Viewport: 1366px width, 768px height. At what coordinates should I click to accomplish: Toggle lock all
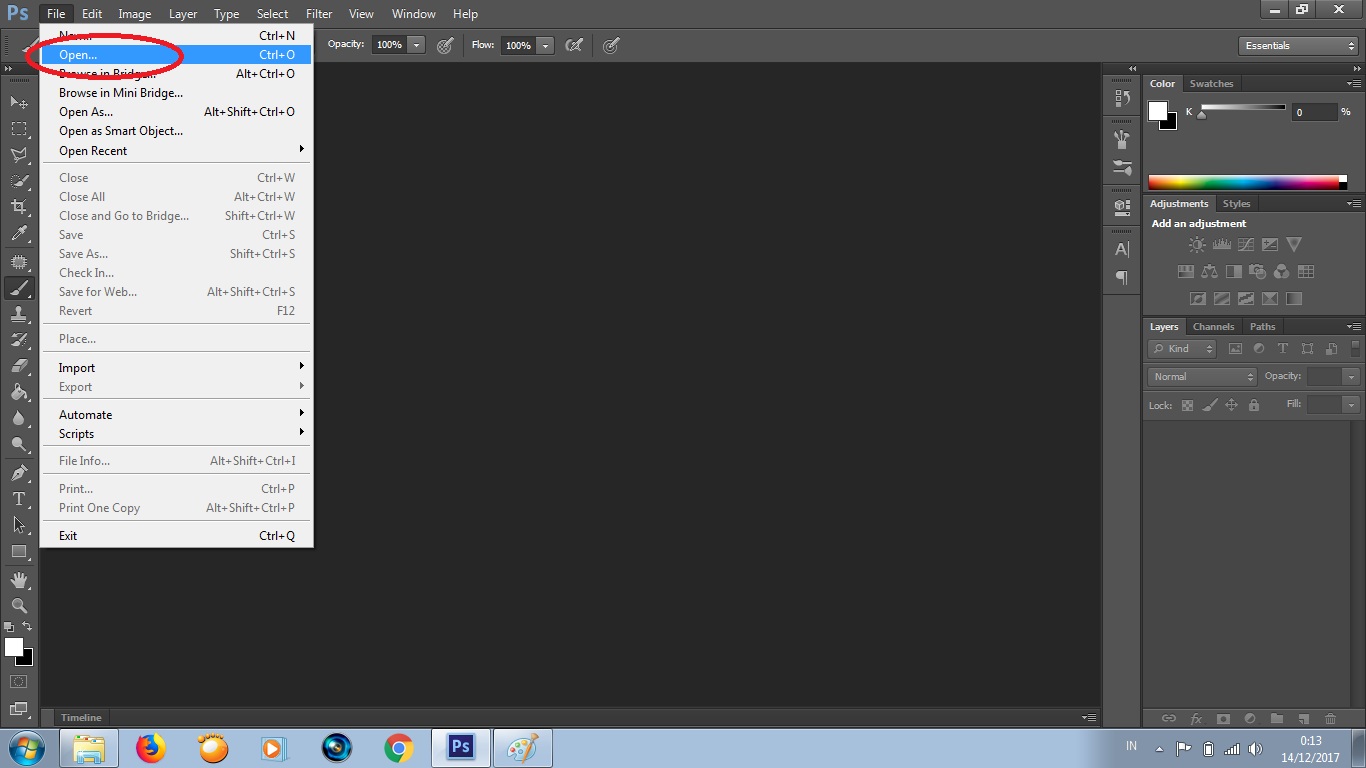click(x=1253, y=405)
